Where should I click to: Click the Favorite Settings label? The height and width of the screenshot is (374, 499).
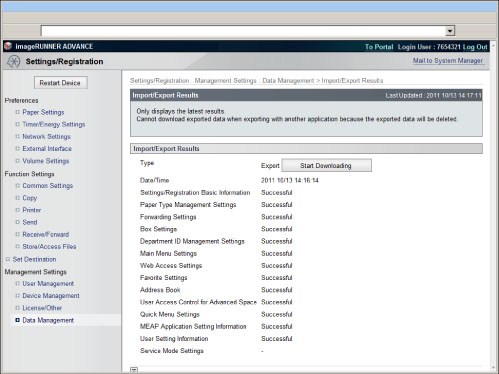(164, 278)
